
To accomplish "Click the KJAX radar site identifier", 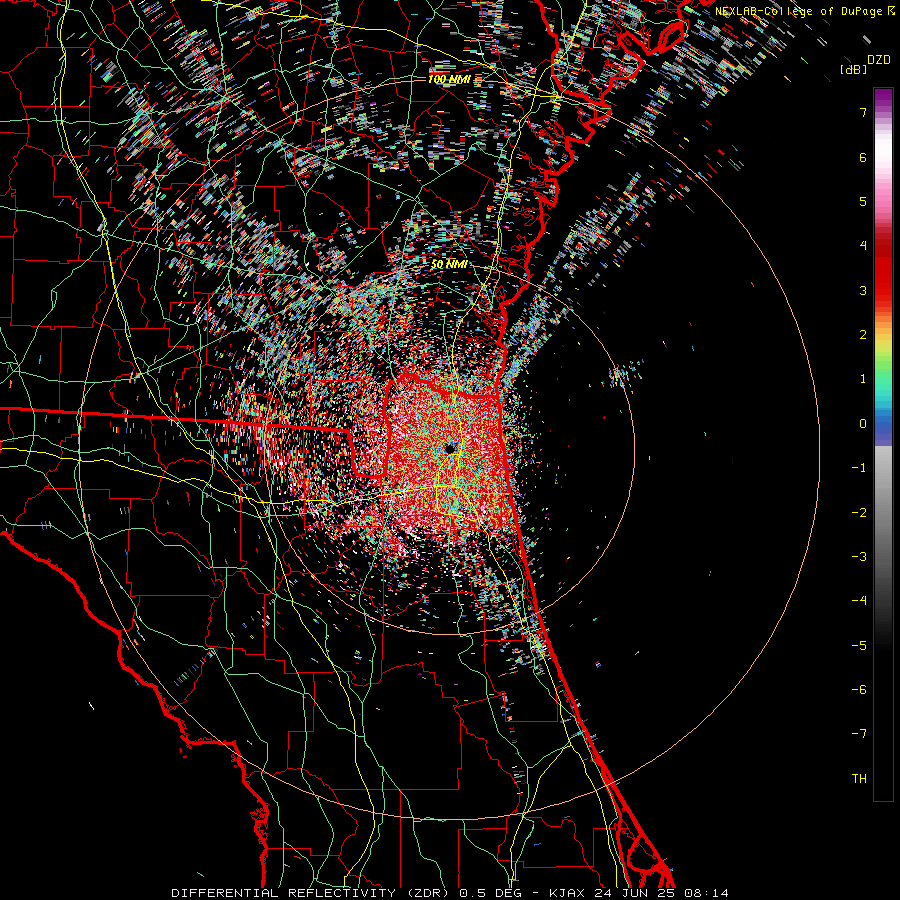I will point(567,893).
